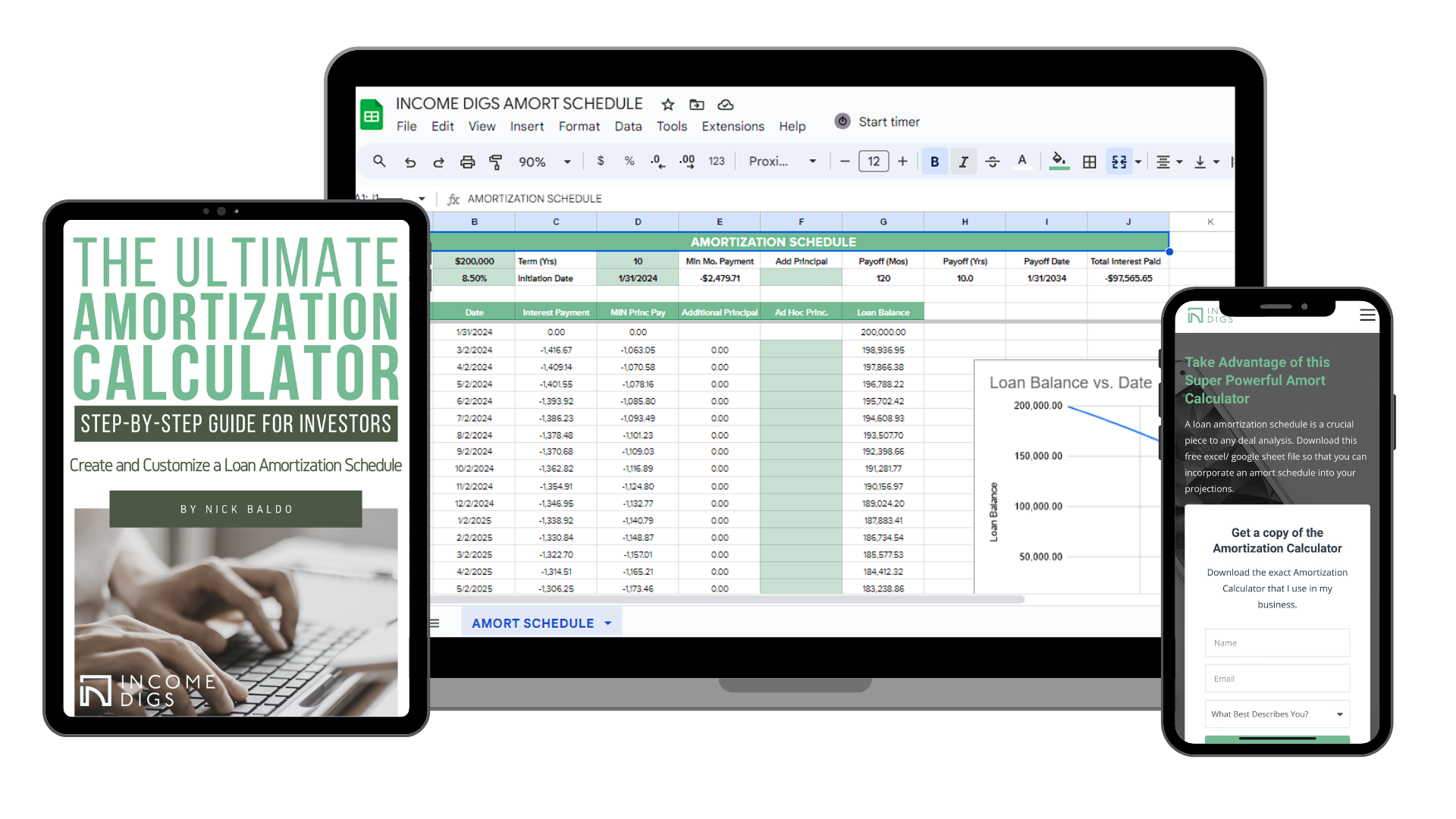Viewport: 1456px width, 819px height.
Task: Print the spreadsheet using printer icon
Action: (x=467, y=162)
